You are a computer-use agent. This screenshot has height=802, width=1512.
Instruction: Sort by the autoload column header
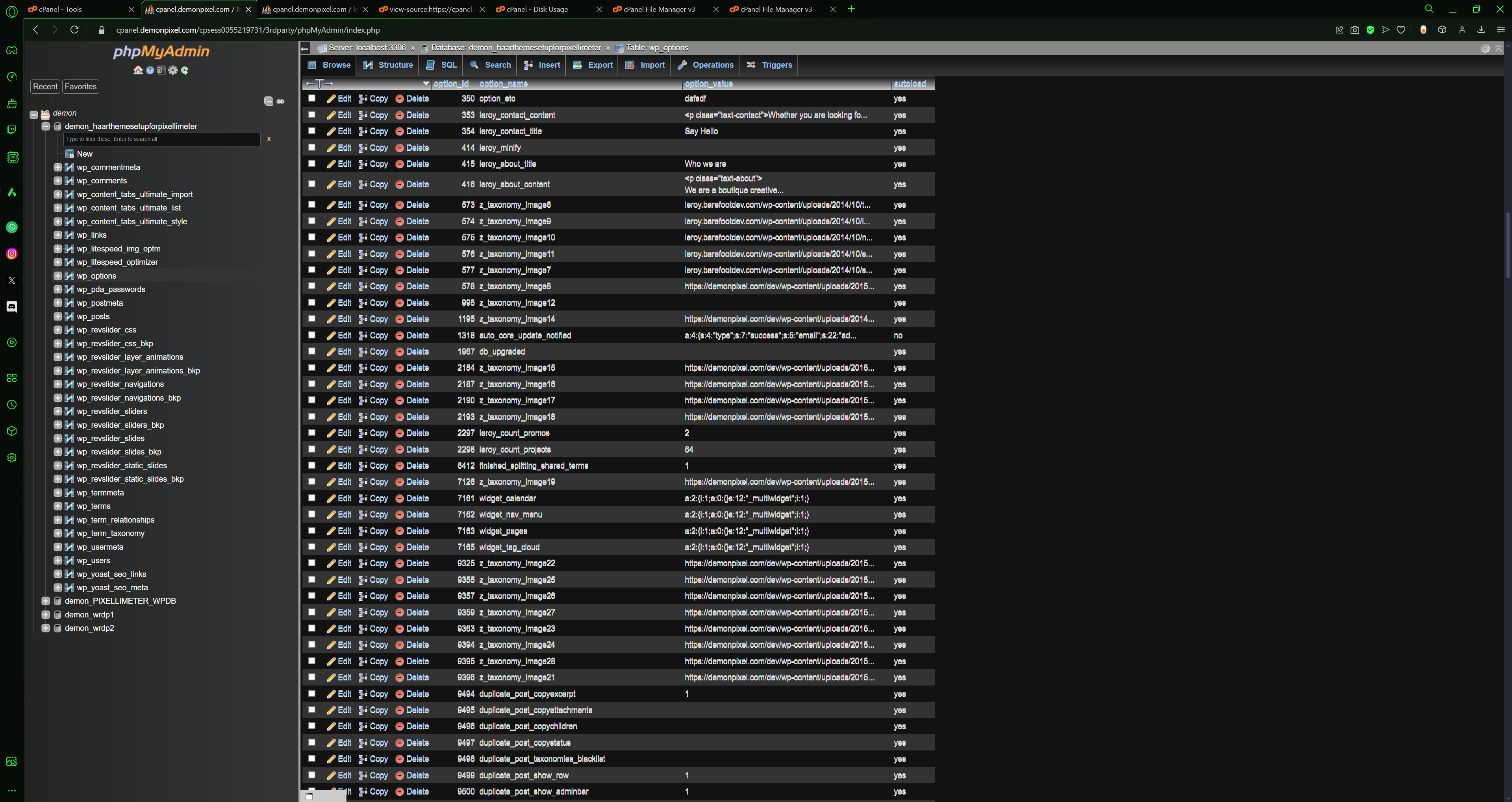[x=910, y=84]
